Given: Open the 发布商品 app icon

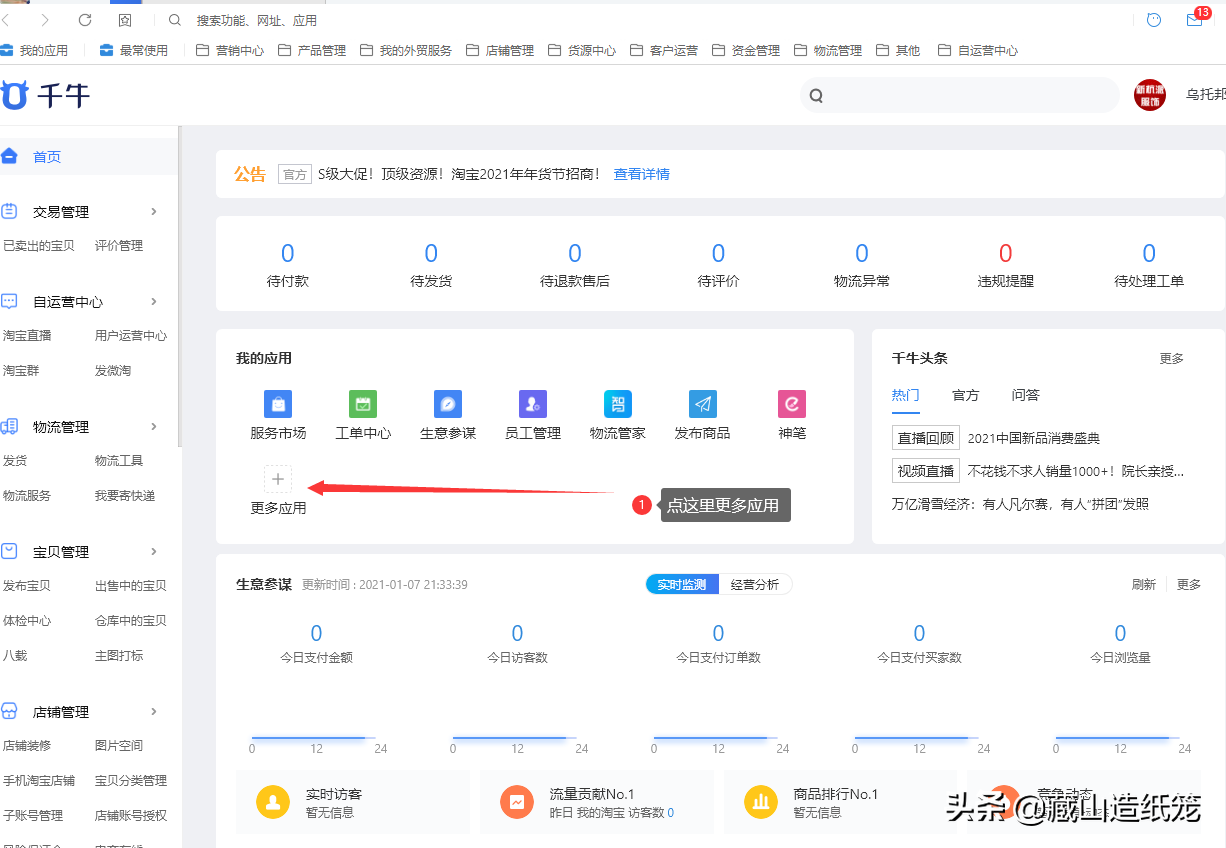Looking at the screenshot, I should [703, 404].
